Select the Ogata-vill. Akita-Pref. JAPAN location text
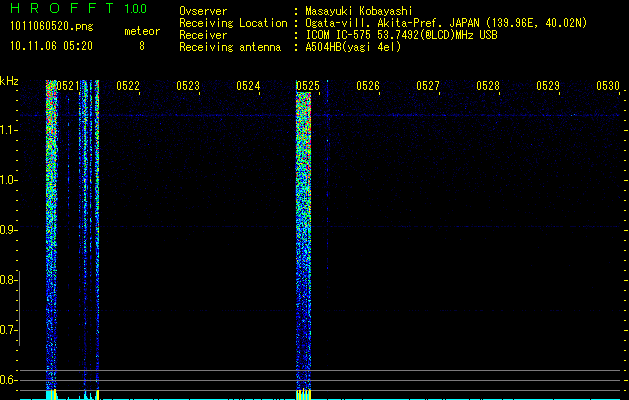 (446, 23)
